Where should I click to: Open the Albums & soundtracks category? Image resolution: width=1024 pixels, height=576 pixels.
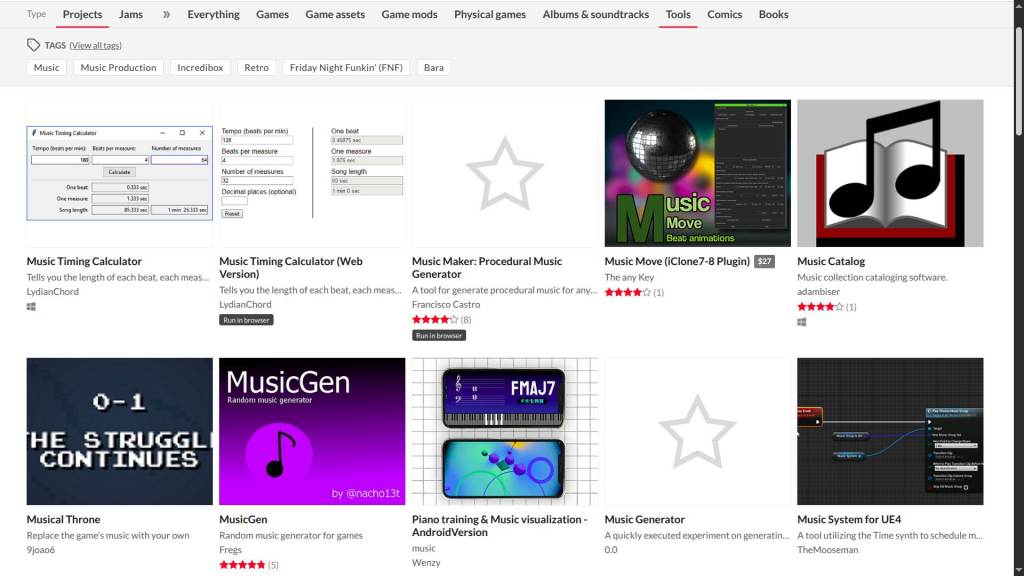596,14
